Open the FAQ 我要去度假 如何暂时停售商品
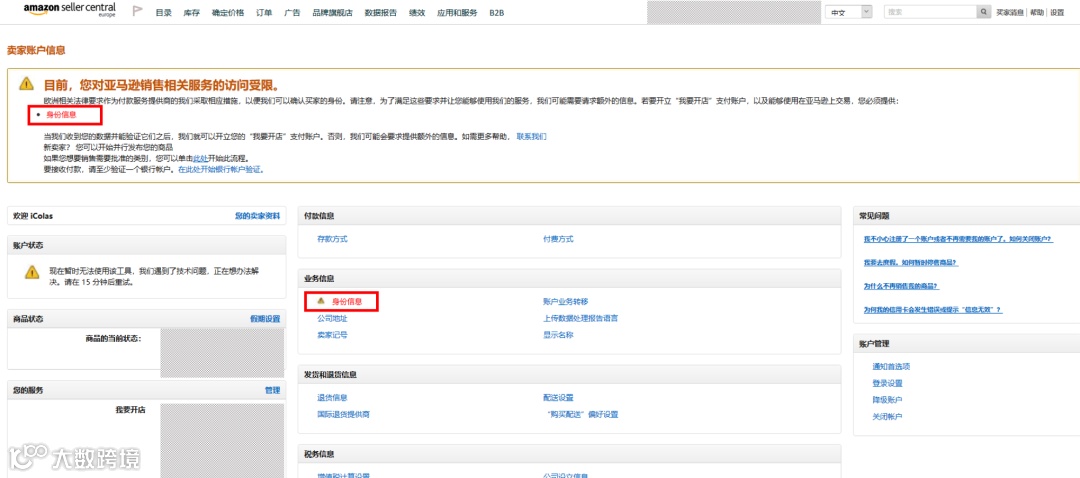This screenshot has width=1080, height=478. coord(911,262)
